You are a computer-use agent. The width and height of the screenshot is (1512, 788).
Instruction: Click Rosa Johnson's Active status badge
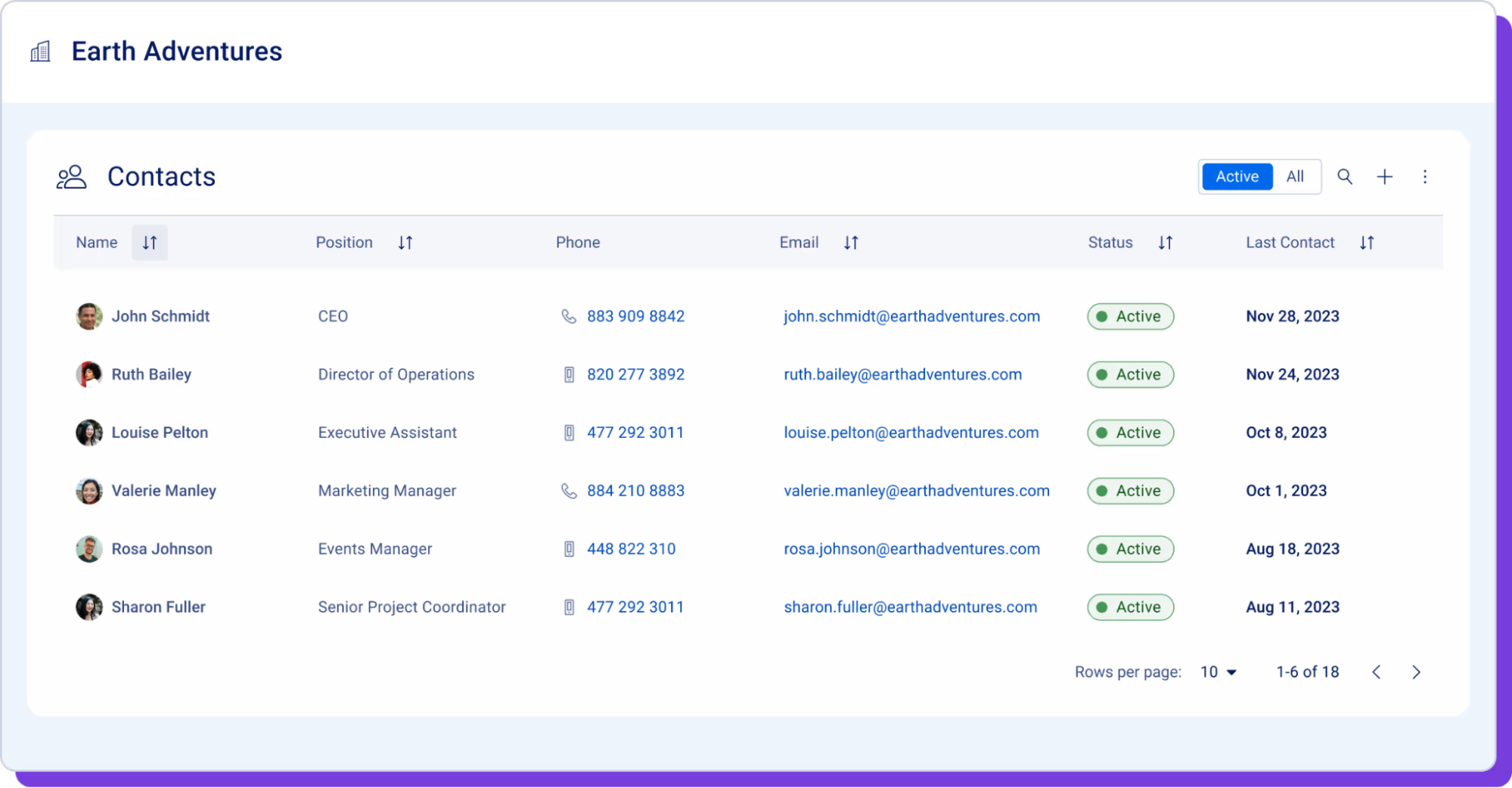pos(1130,549)
